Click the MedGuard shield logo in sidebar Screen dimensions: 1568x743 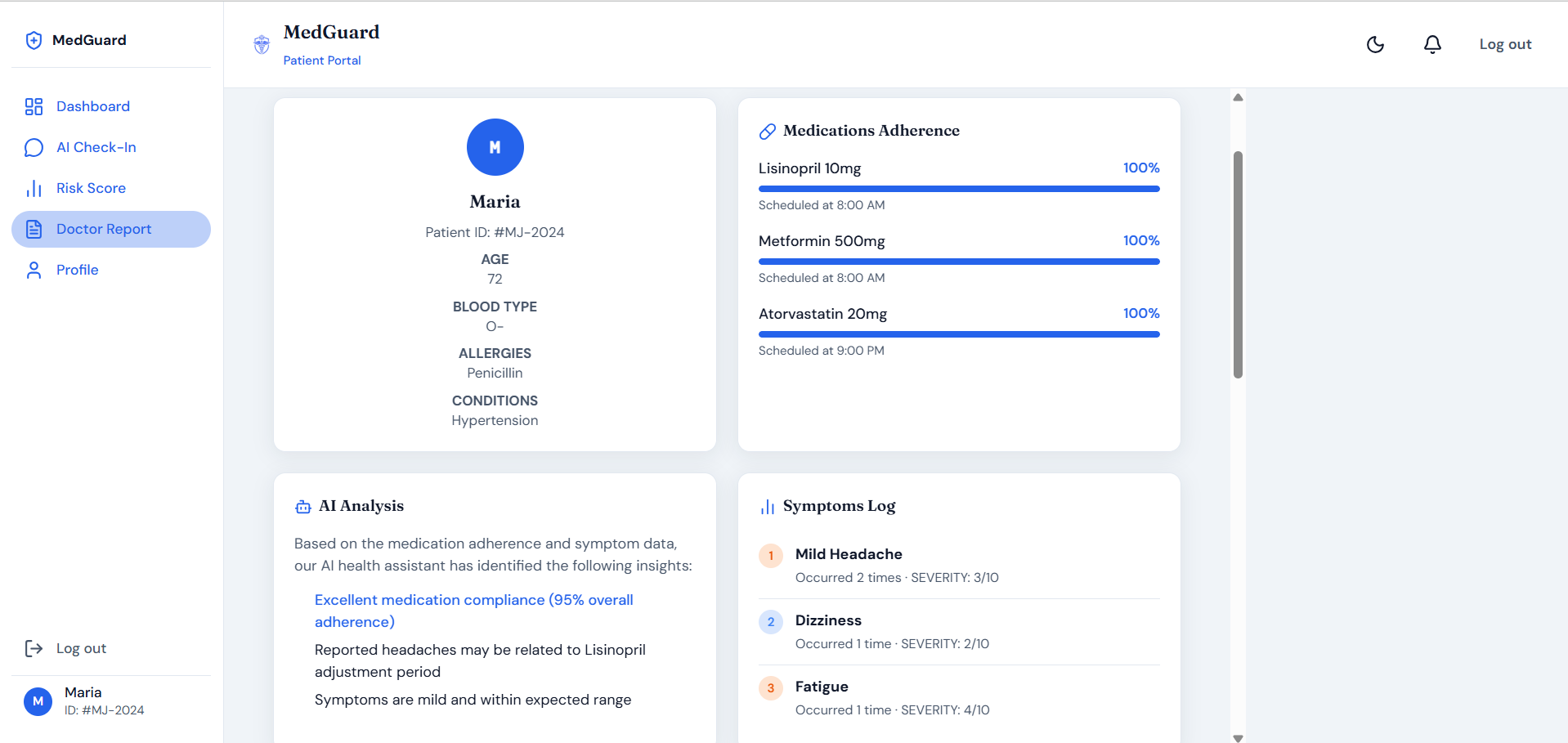point(34,40)
